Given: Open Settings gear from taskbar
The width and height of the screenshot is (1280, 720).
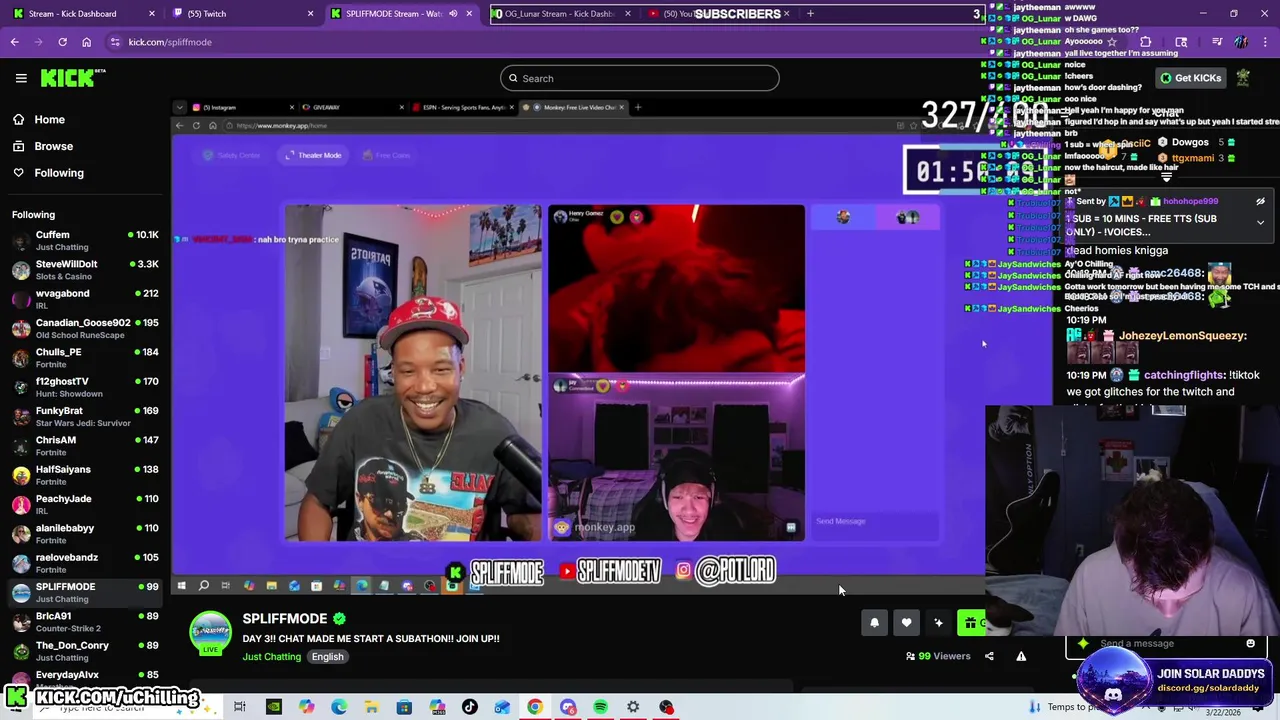Looking at the screenshot, I should pyautogui.click(x=633, y=708).
